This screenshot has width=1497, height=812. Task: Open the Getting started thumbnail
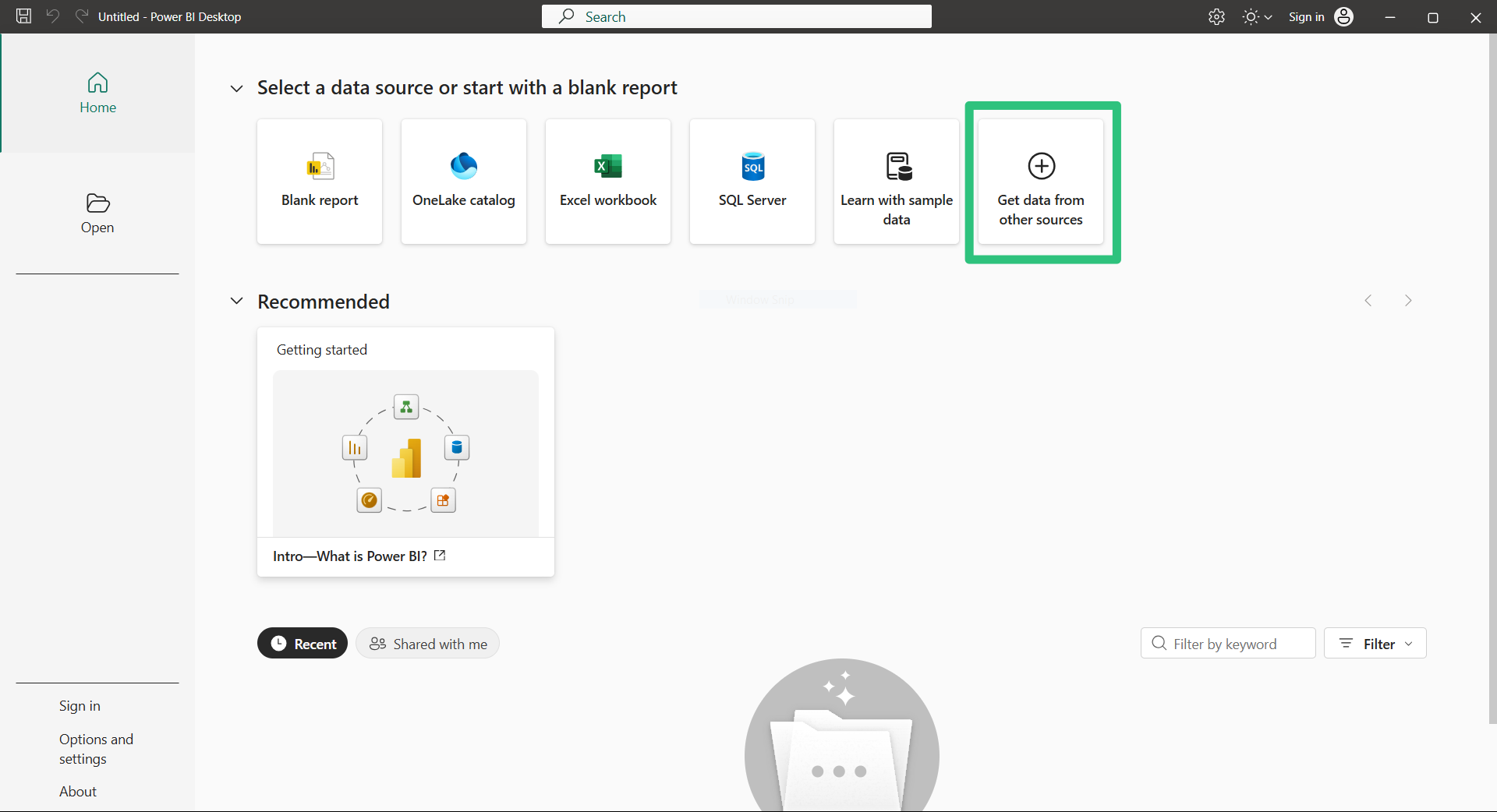405,454
